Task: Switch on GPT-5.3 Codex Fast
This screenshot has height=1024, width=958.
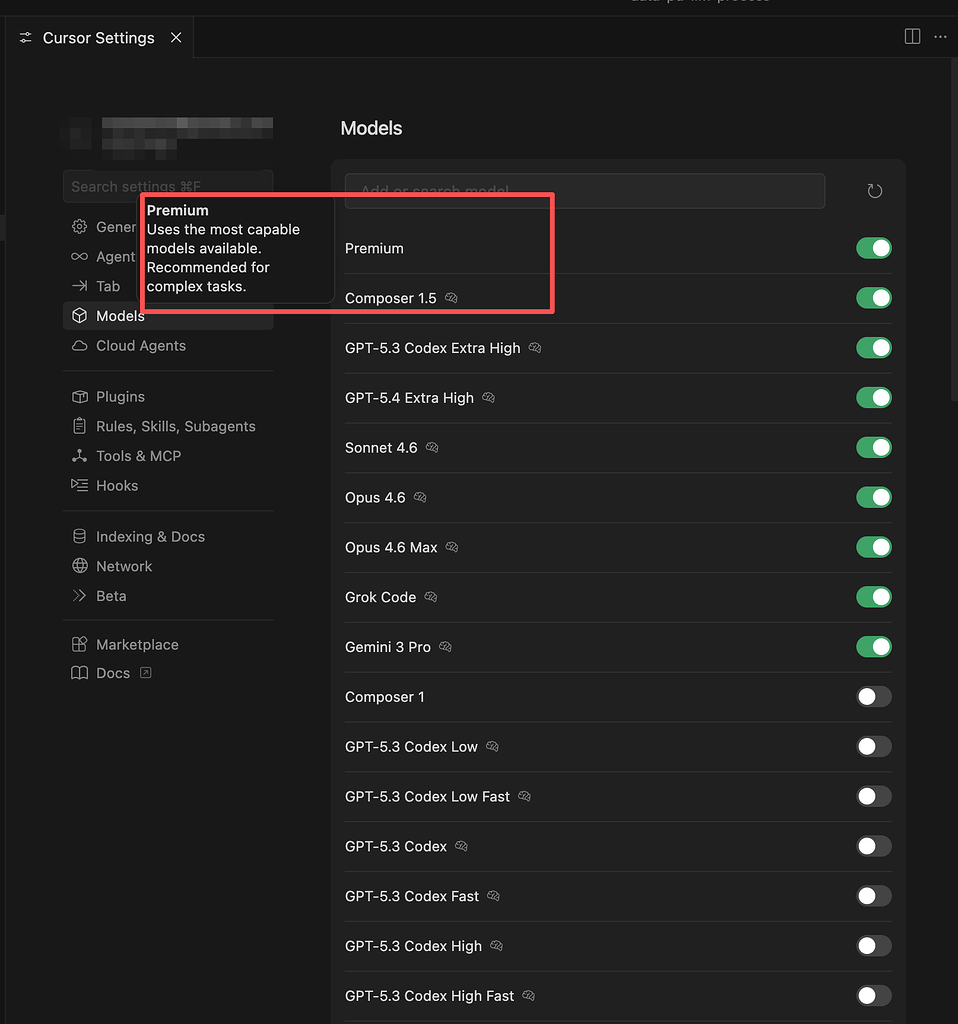Action: point(874,896)
